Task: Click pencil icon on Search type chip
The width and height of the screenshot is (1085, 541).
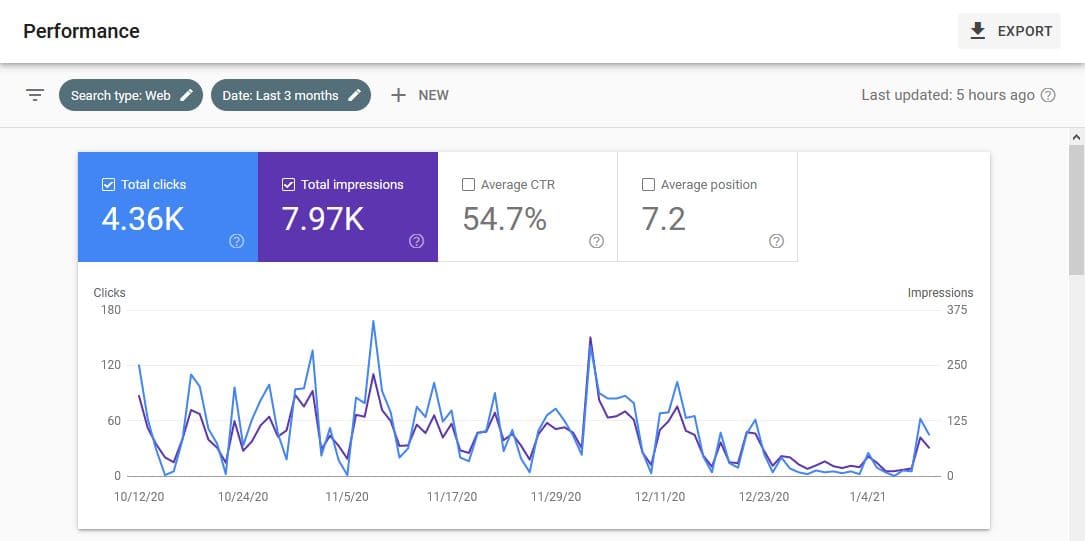Action: [x=187, y=95]
